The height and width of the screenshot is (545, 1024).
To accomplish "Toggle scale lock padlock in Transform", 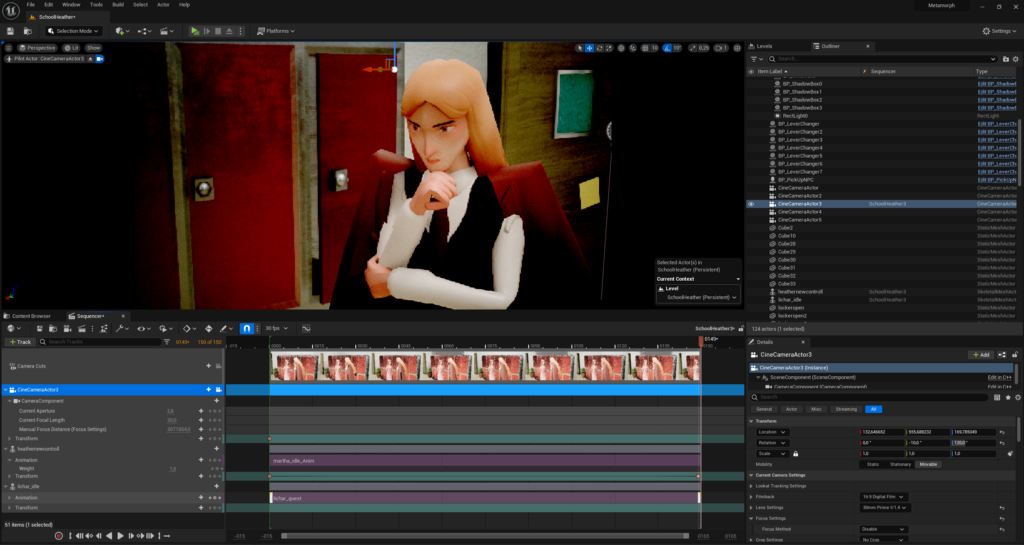I will (795, 454).
